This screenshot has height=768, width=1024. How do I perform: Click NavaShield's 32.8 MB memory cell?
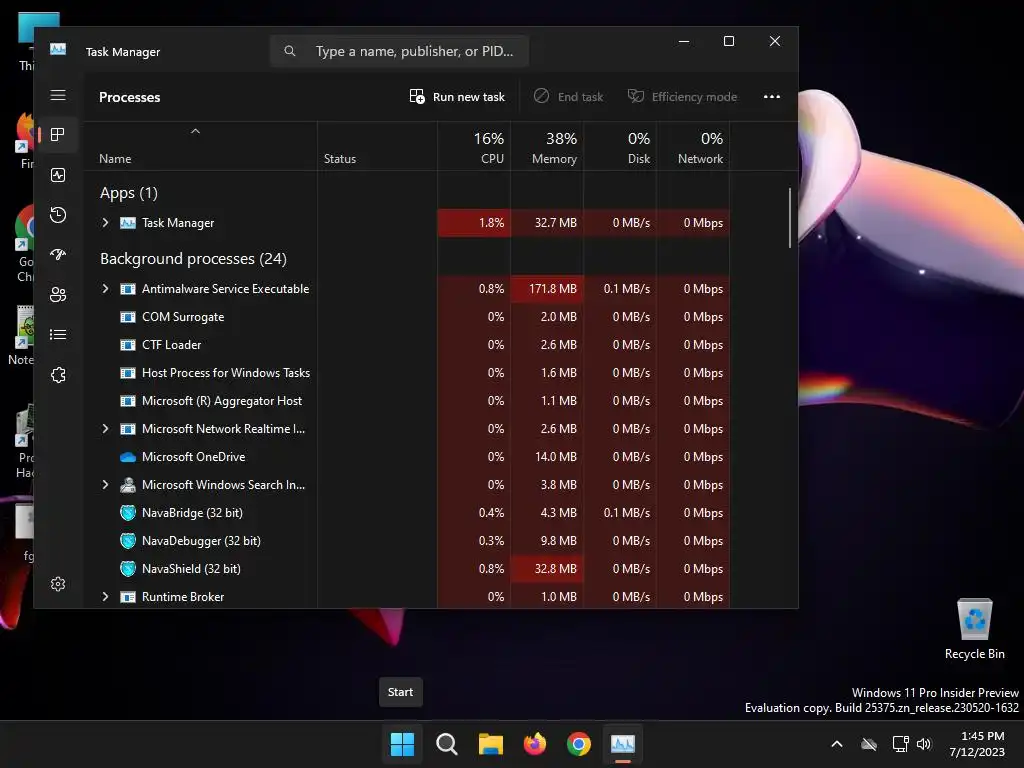547,569
